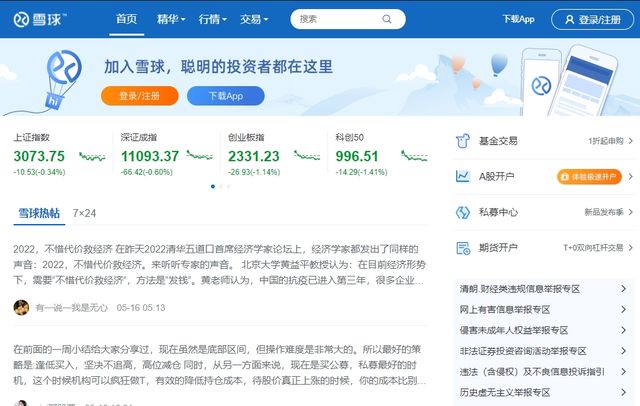
Task: Select first index carousel dot
Action: pos(213,186)
